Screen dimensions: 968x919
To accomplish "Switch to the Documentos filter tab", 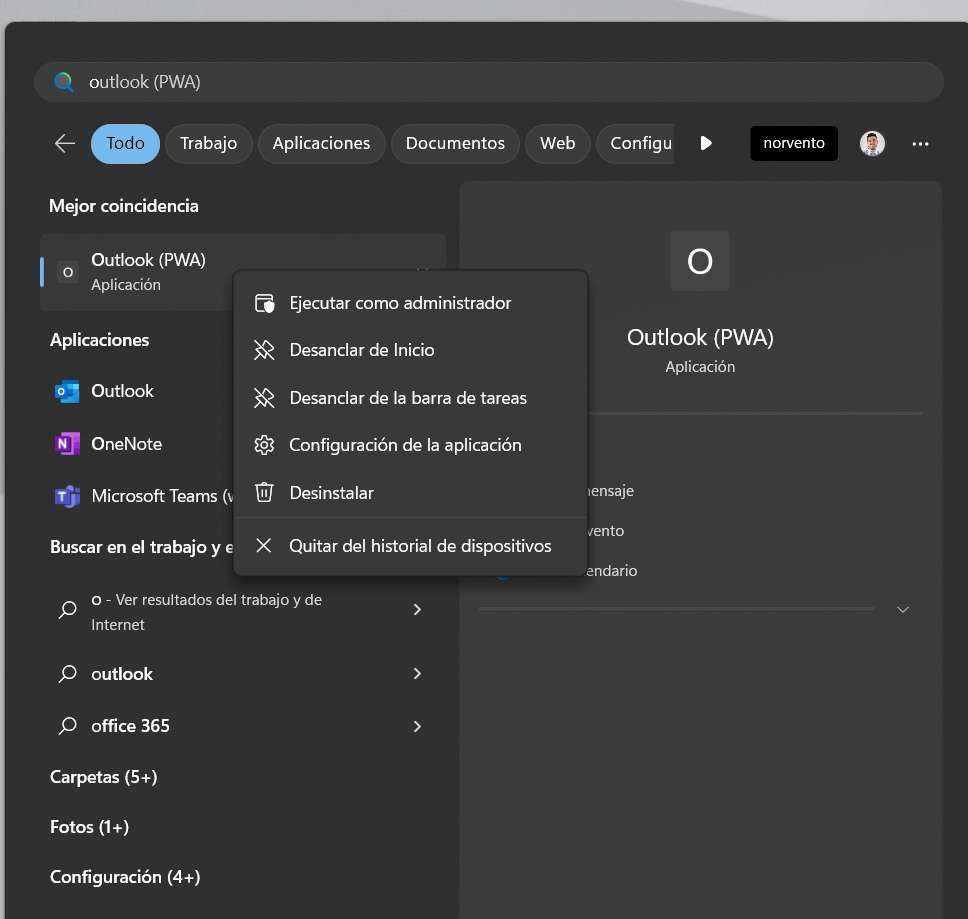I will click(455, 144).
